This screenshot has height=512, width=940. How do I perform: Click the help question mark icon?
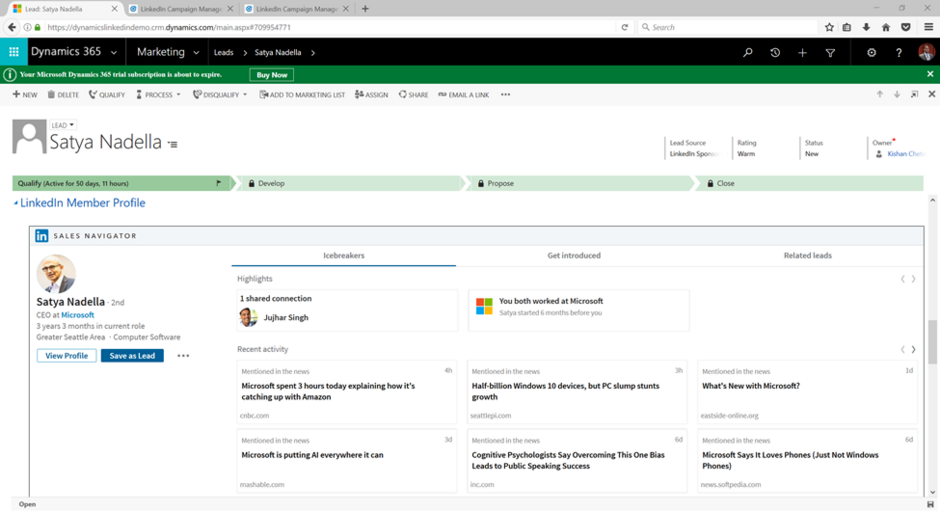tap(899, 53)
